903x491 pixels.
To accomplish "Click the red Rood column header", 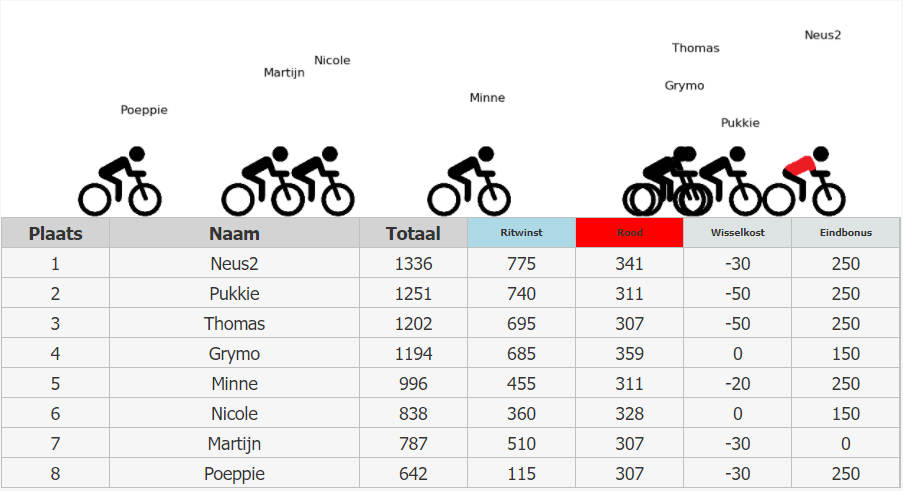I will point(629,233).
